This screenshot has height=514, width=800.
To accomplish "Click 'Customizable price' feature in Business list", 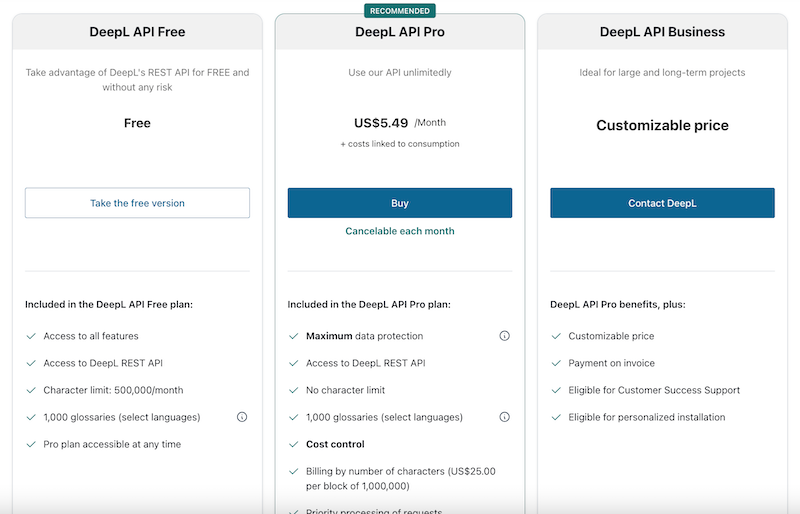I will coord(611,336).
